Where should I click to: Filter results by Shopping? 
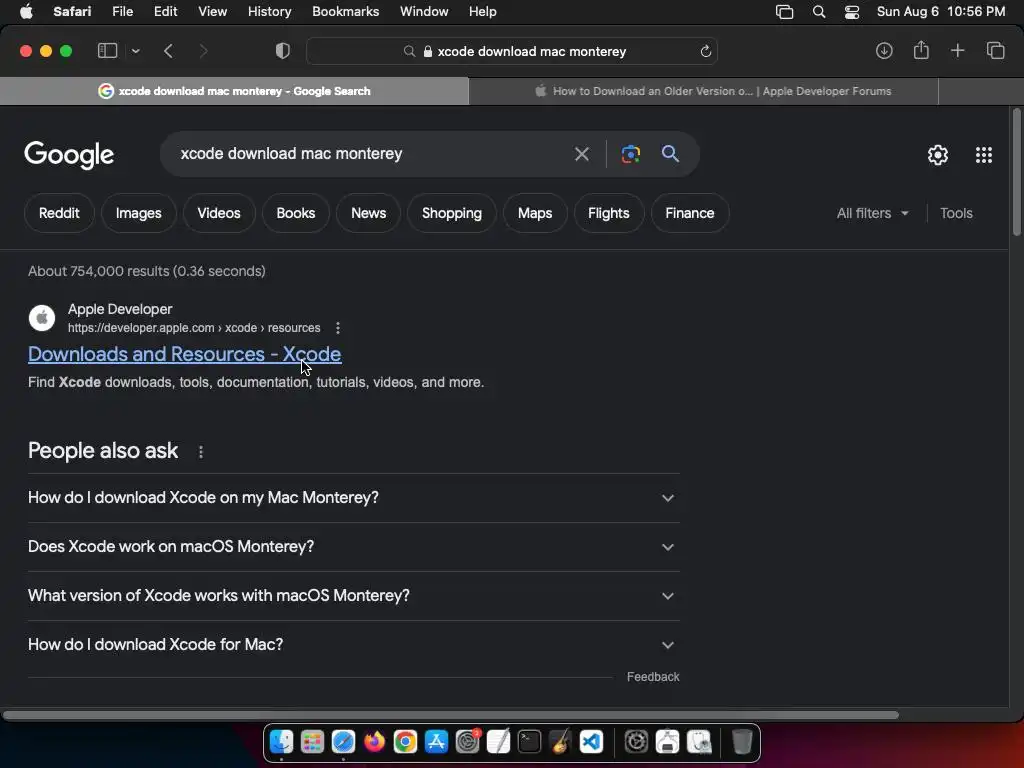(452, 213)
